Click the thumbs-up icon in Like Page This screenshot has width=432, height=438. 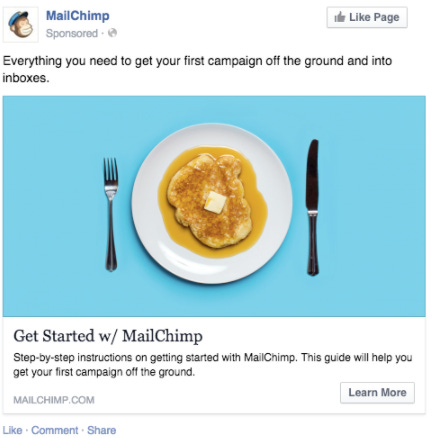coord(340,17)
